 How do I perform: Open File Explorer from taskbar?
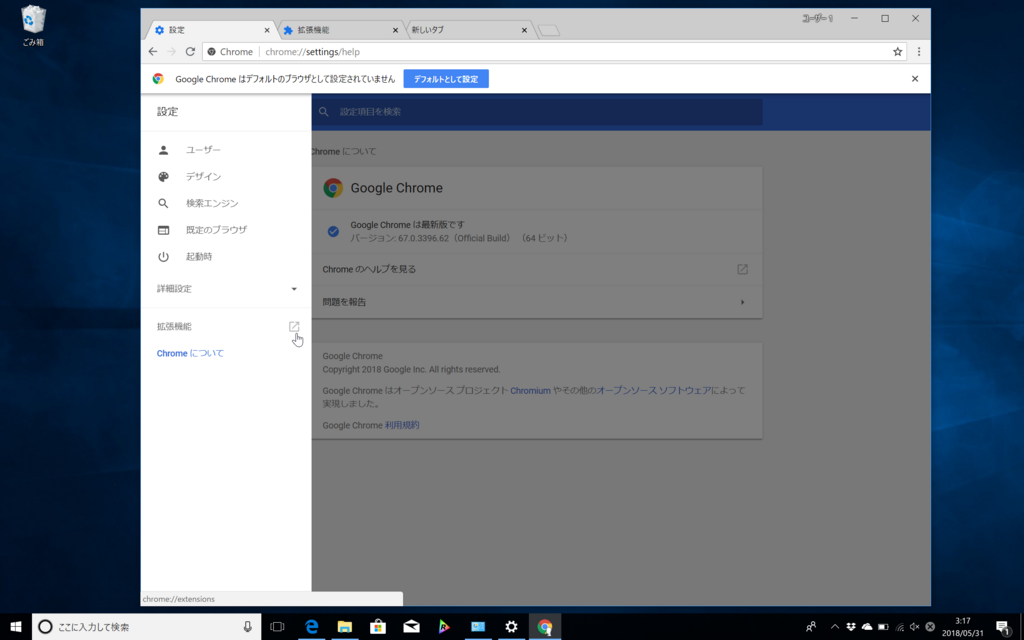pos(345,627)
